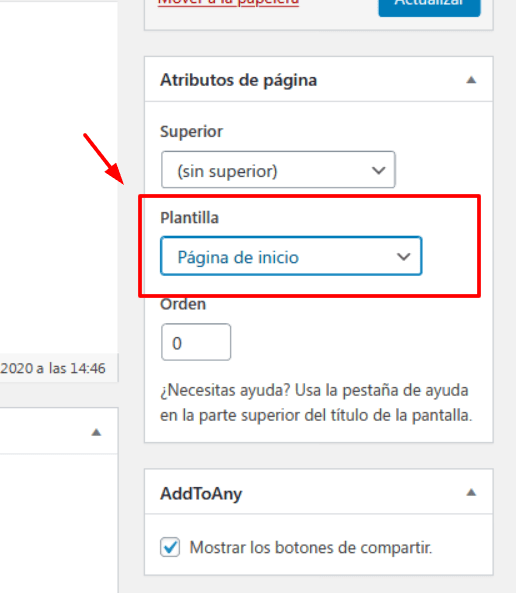Screen dimensions: 516x593
Task: Focus the Orden number field
Action: [196, 342]
